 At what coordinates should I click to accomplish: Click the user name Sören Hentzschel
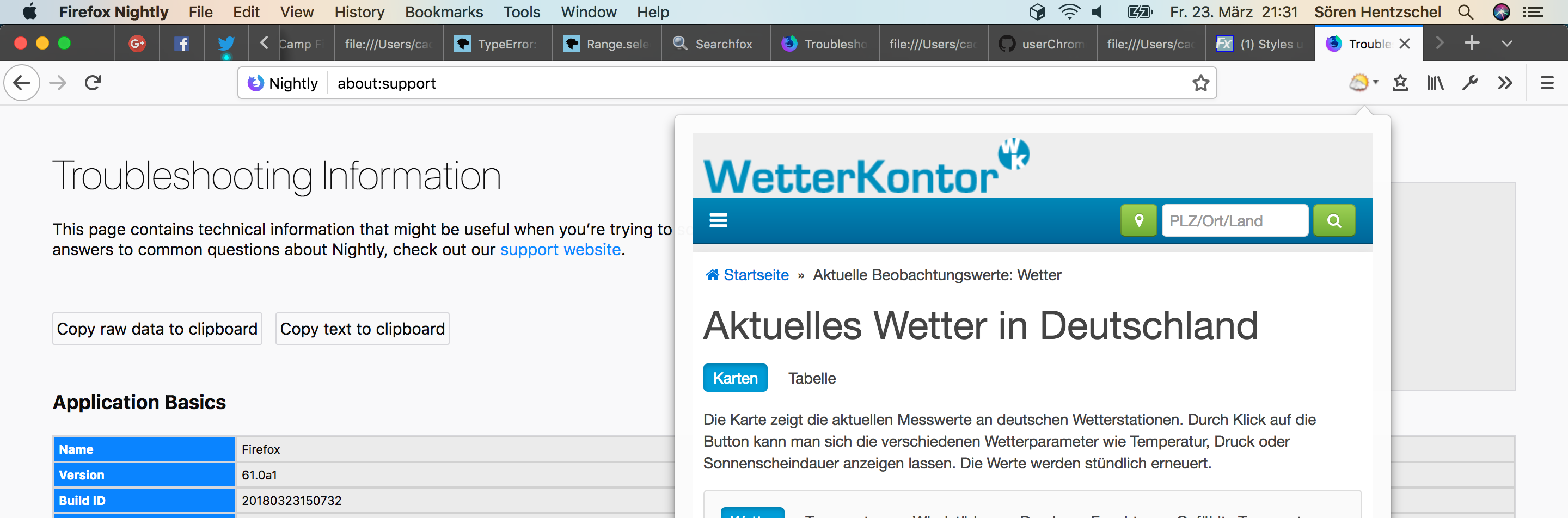coord(1377,12)
